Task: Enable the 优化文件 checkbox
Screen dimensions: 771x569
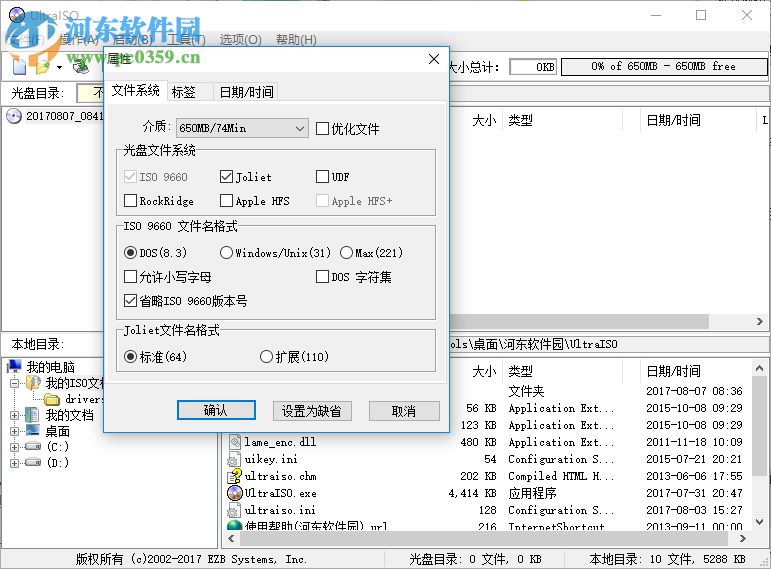Action: coord(323,129)
